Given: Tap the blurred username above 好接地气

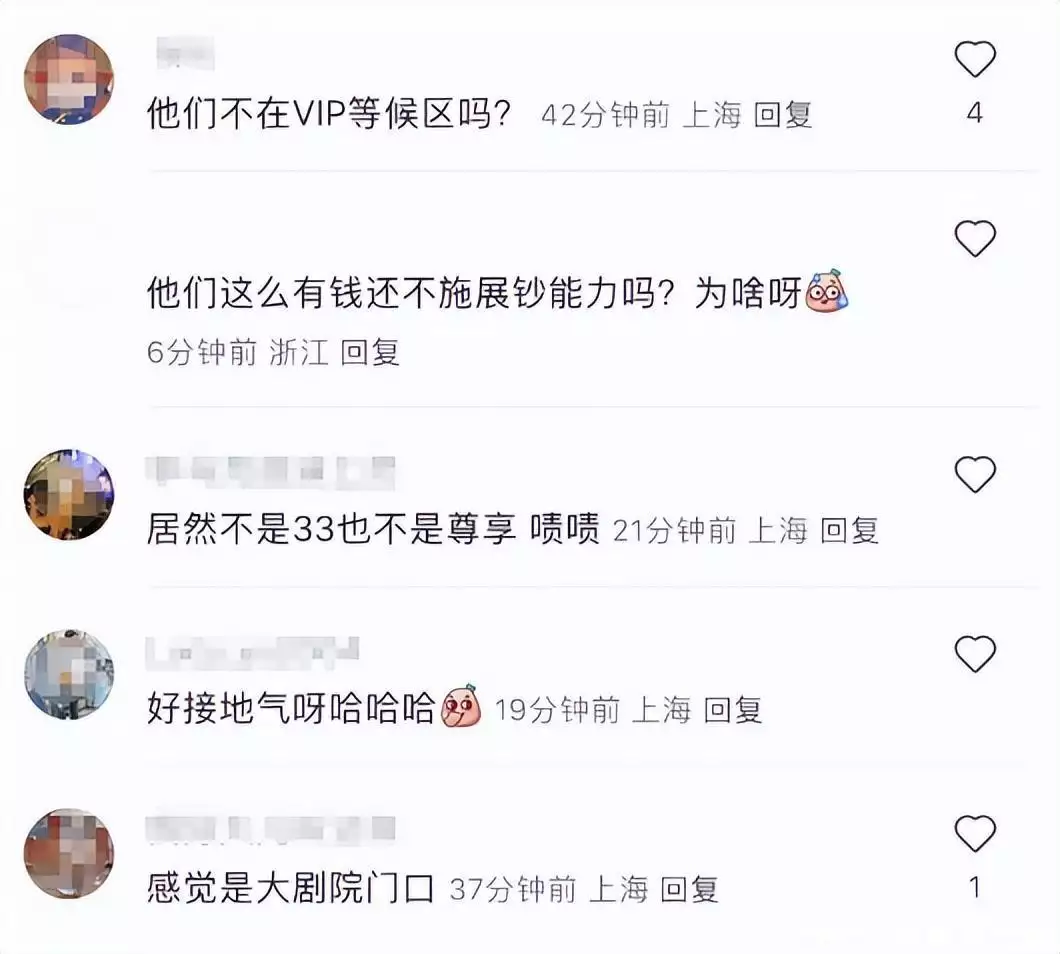Looking at the screenshot, I should pyautogui.click(x=252, y=650).
